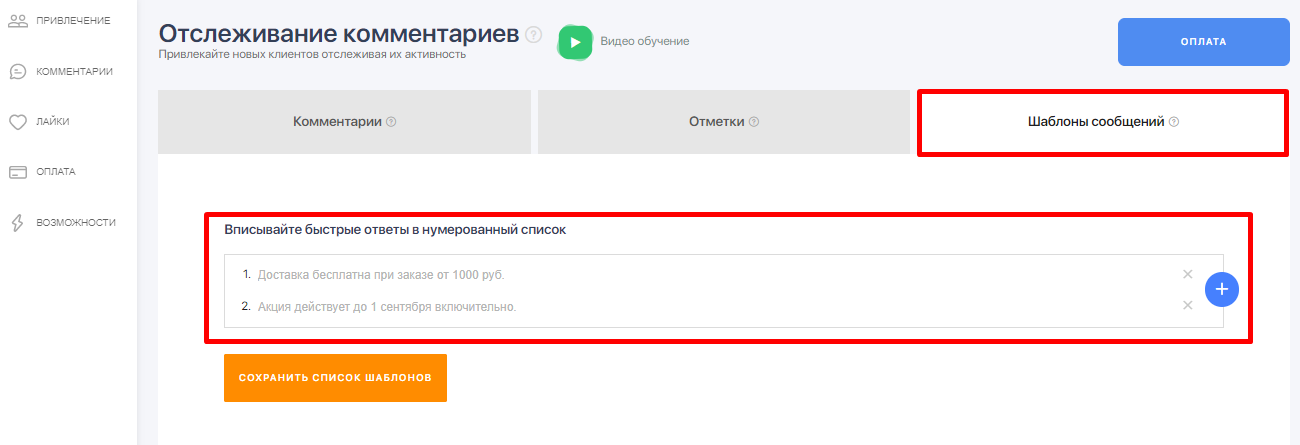Add a new template with the blue plus button

coord(1222,289)
